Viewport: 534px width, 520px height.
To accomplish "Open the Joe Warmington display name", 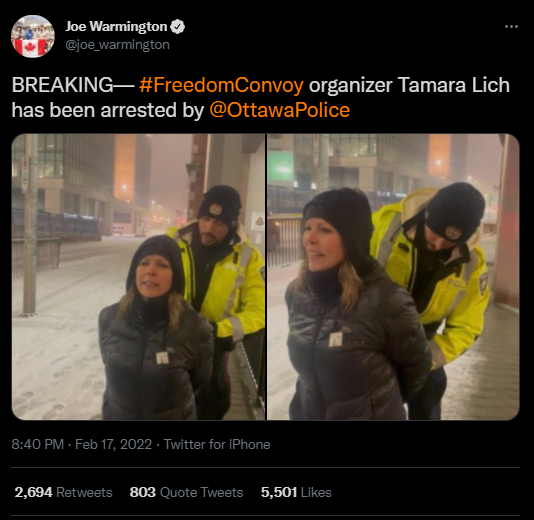I will 116,26.
